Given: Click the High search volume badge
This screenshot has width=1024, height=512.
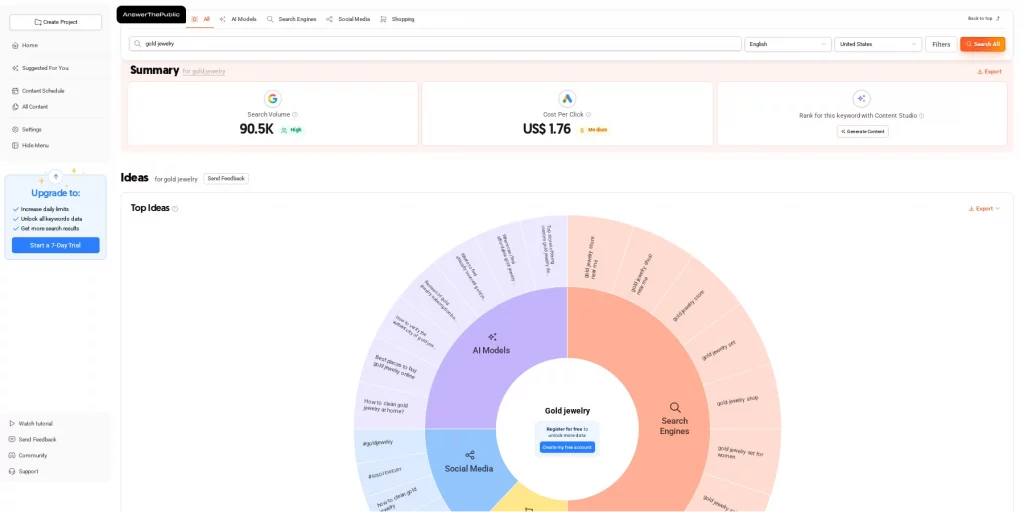Looking at the screenshot, I should [x=291, y=130].
